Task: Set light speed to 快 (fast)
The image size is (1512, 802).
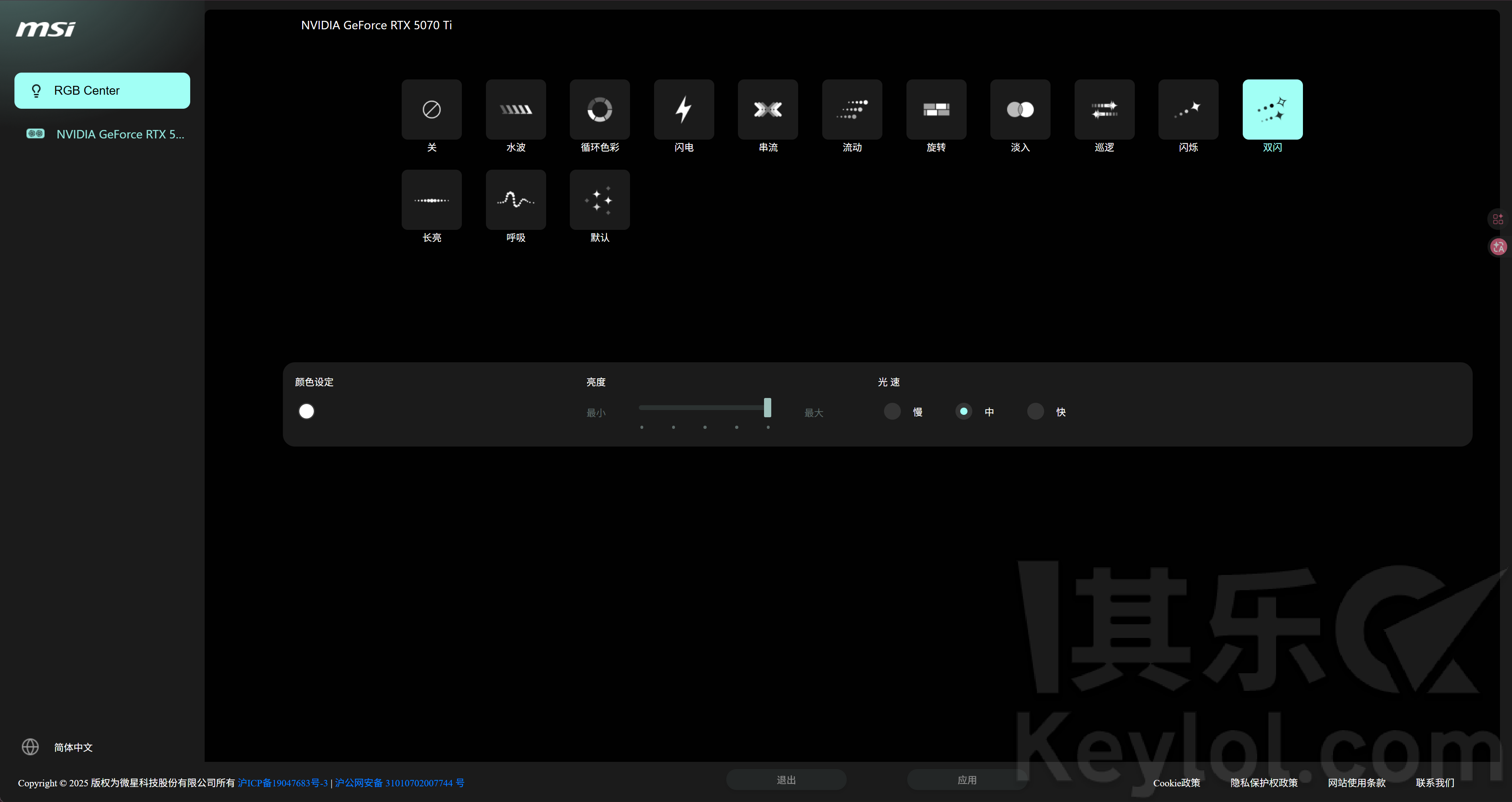Action: (1035, 411)
